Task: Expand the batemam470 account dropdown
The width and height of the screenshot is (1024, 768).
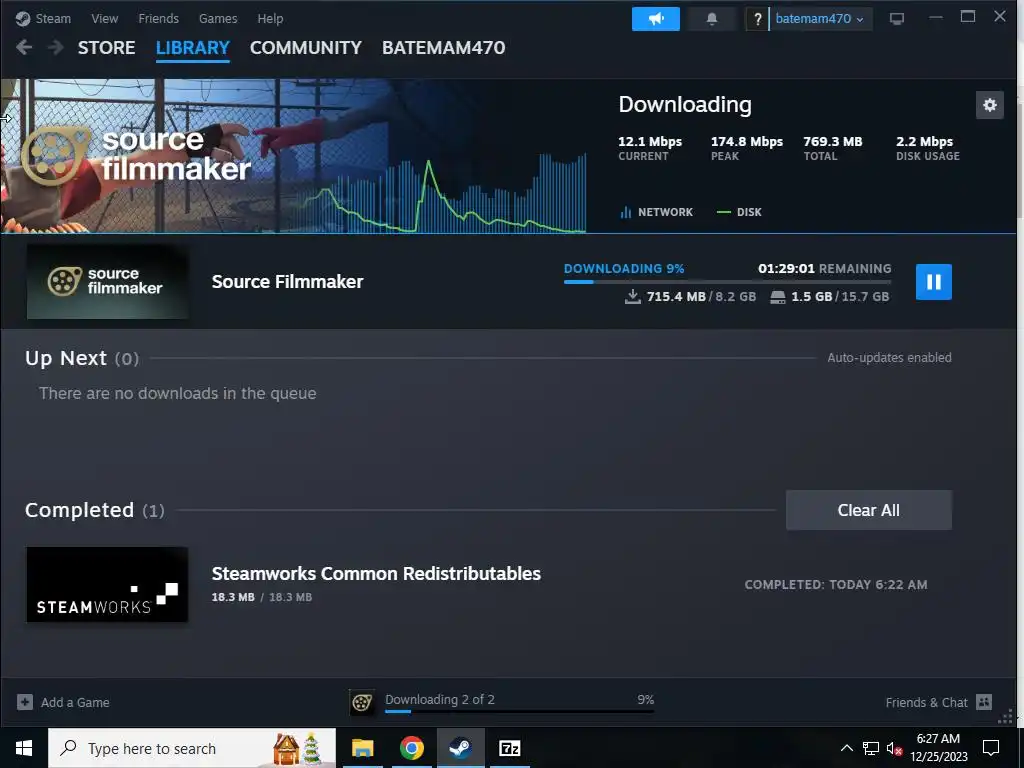Action: click(x=820, y=19)
